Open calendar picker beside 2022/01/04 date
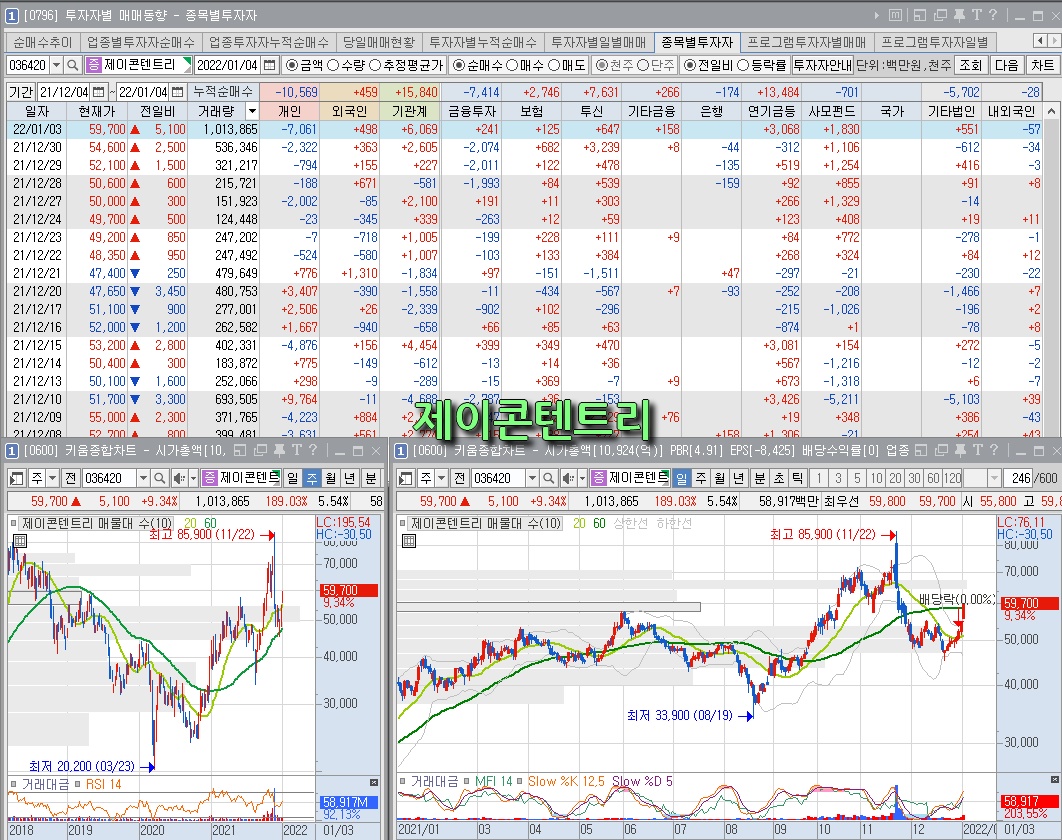The image size is (1062, 840). [270, 65]
